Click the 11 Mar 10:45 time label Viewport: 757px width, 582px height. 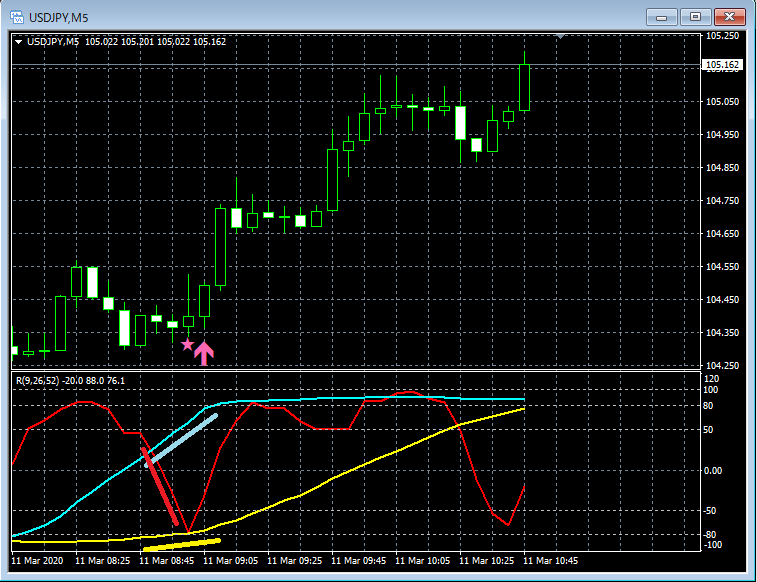(550, 561)
